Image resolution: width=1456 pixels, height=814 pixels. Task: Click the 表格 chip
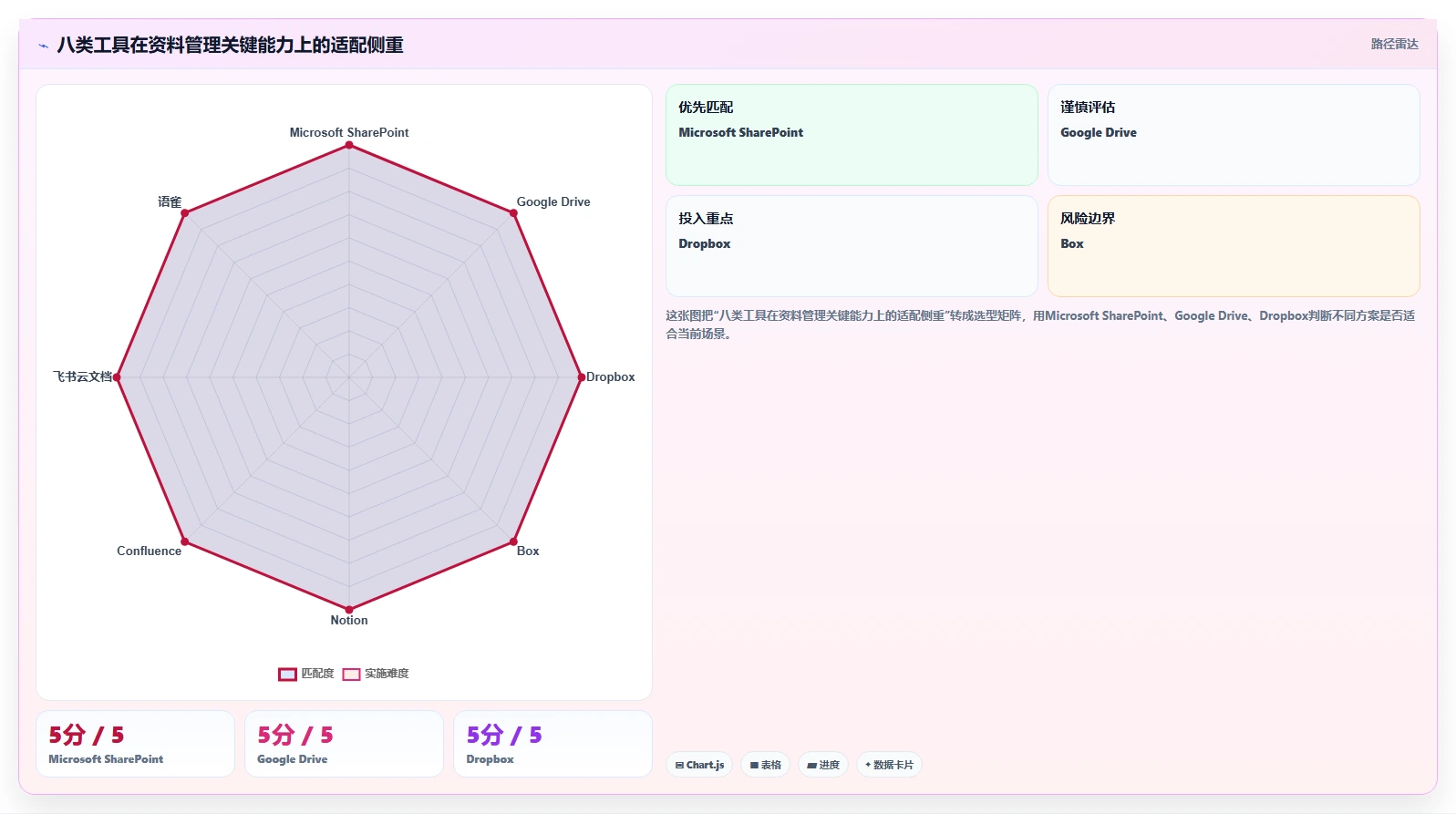[766, 765]
